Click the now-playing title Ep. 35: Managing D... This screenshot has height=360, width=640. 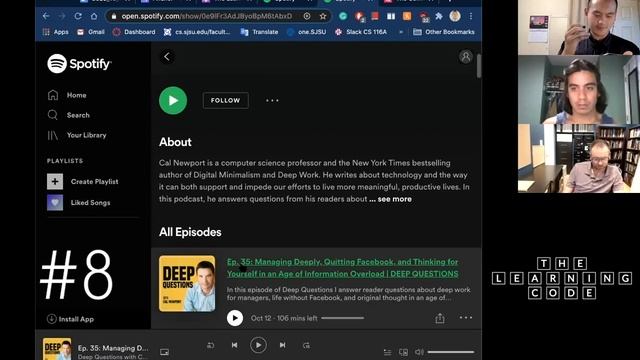point(113,348)
